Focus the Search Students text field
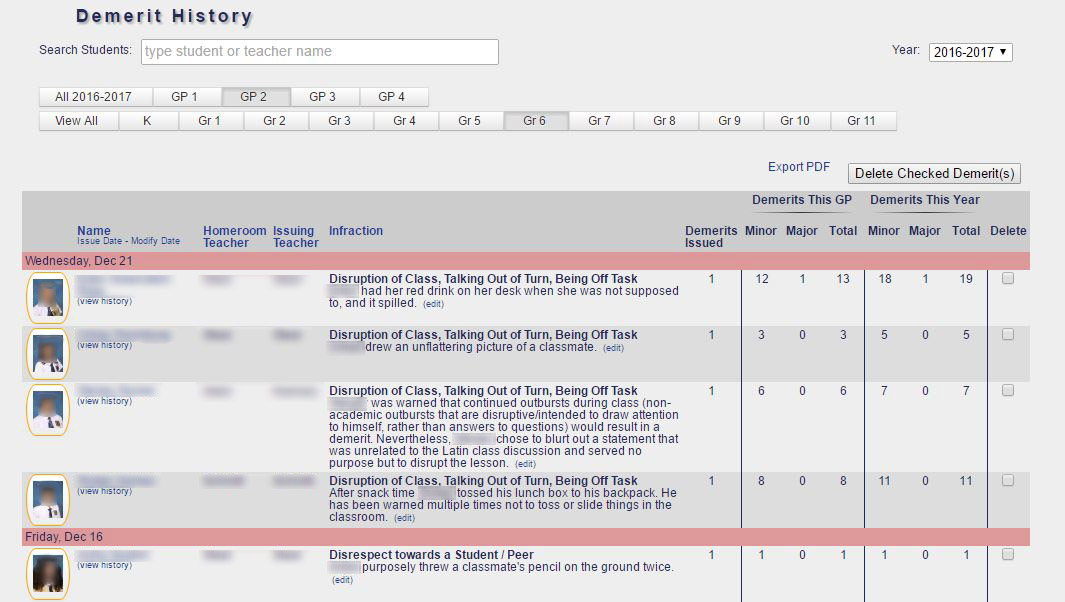 click(x=320, y=52)
